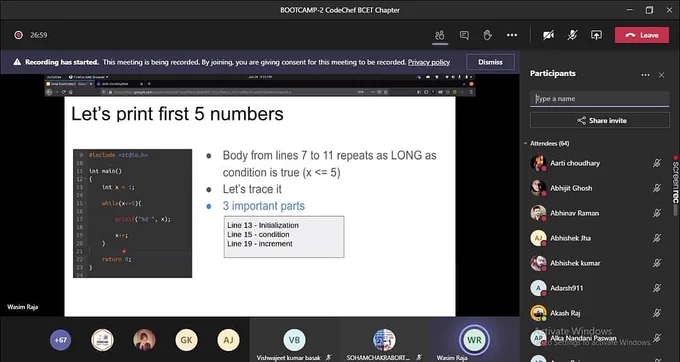Click the shared slide code screenshot

tap(132, 213)
